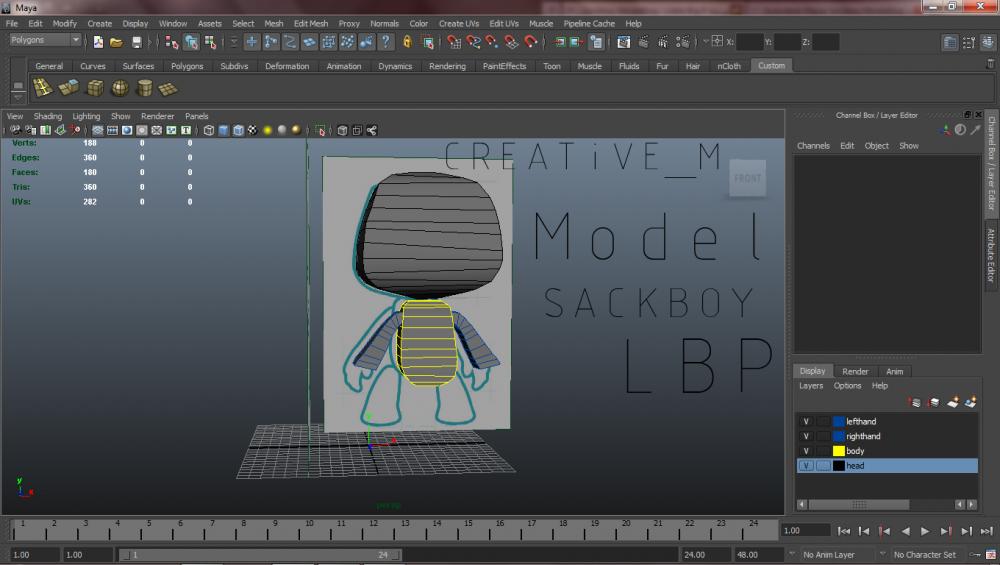Open the Layers menu in Layer Editor
Screen dimensions: 1000x565
(811, 385)
